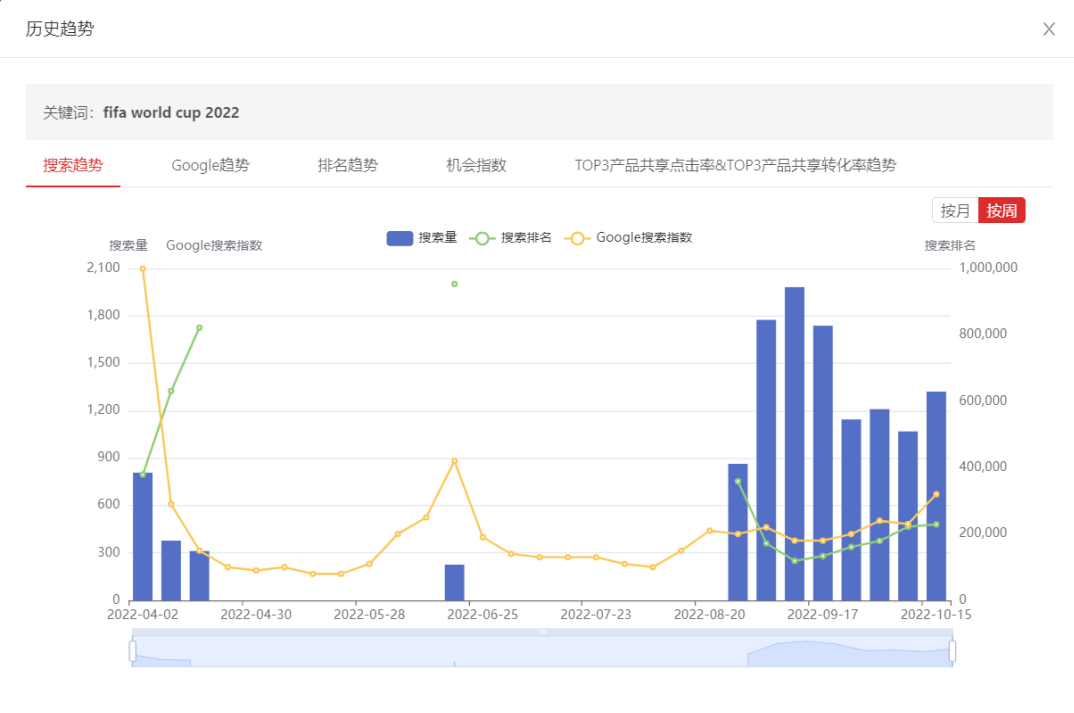This screenshot has height=713, width=1074.
Task: Open the Google趋势 tab
Action: click(x=210, y=165)
